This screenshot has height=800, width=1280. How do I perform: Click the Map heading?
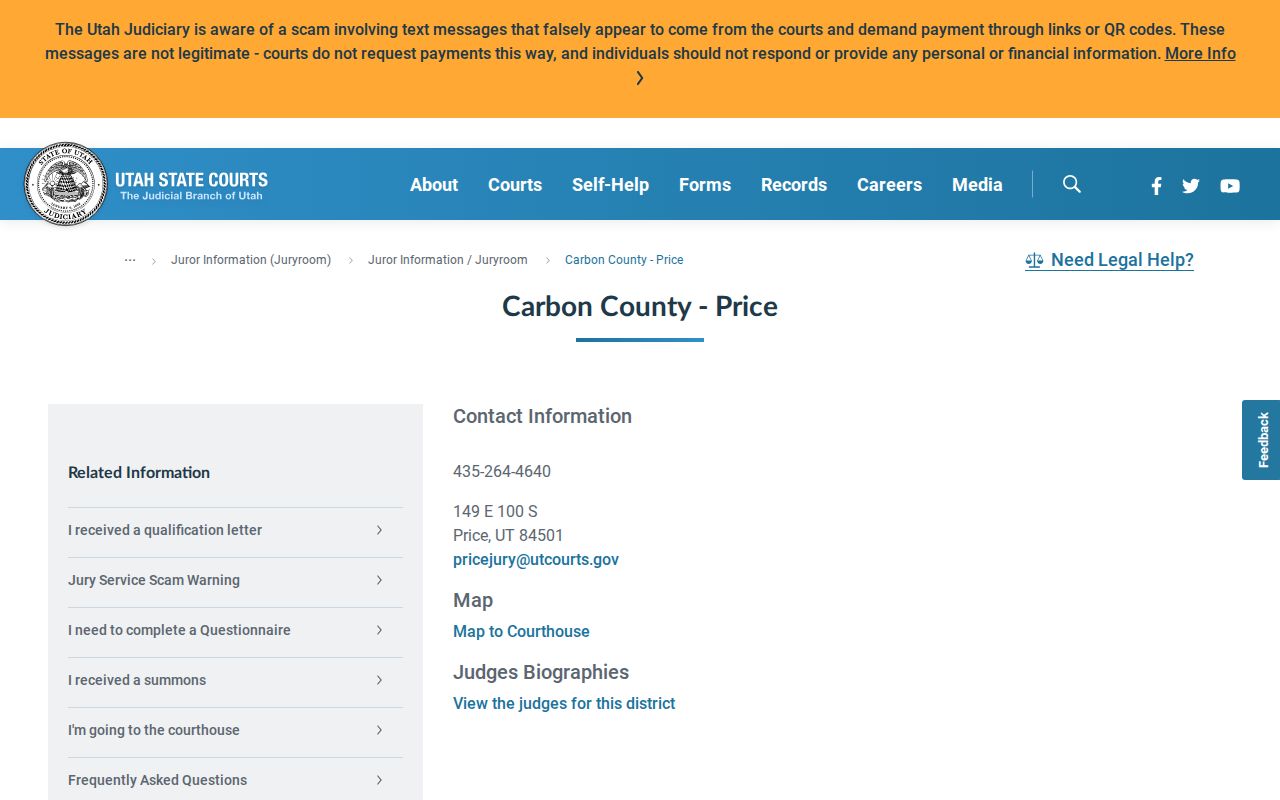[x=473, y=600]
